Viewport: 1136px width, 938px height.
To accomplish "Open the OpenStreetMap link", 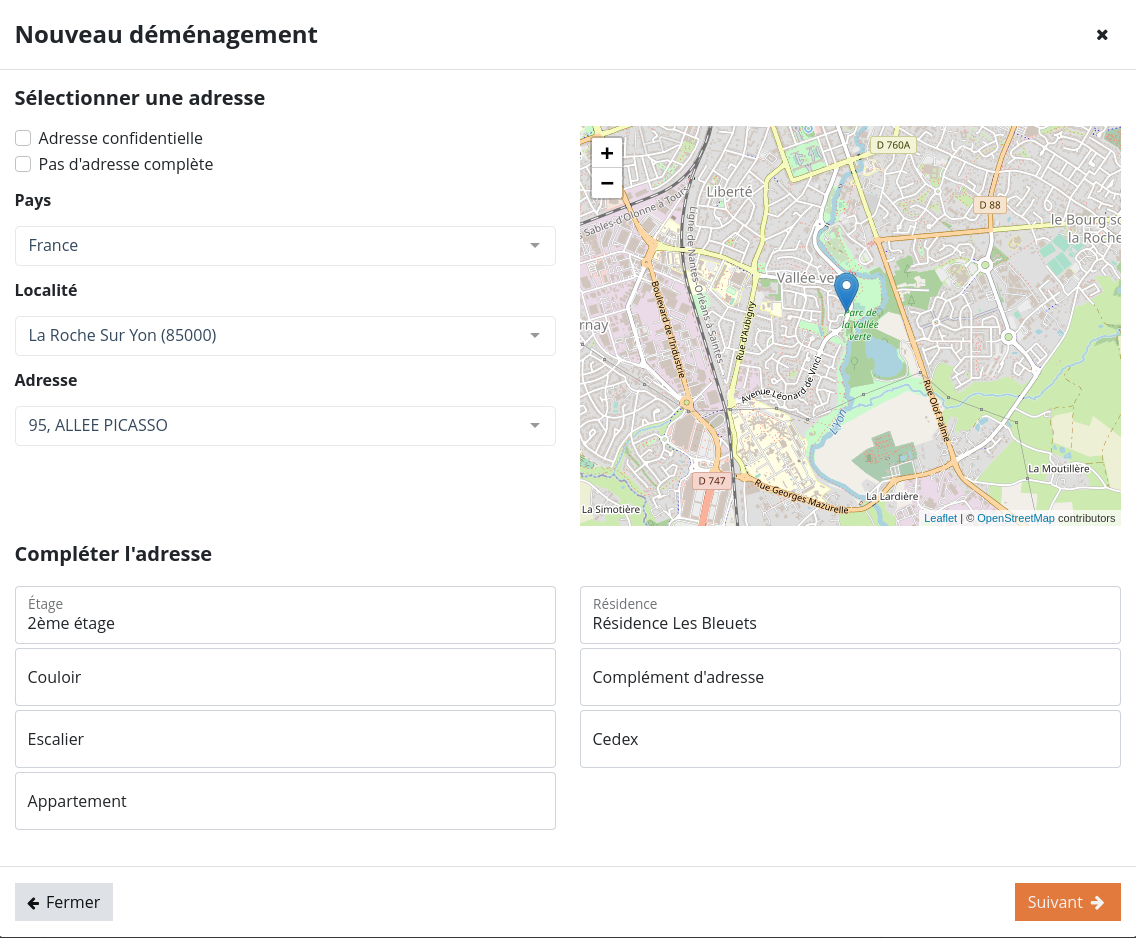I will (x=1015, y=518).
